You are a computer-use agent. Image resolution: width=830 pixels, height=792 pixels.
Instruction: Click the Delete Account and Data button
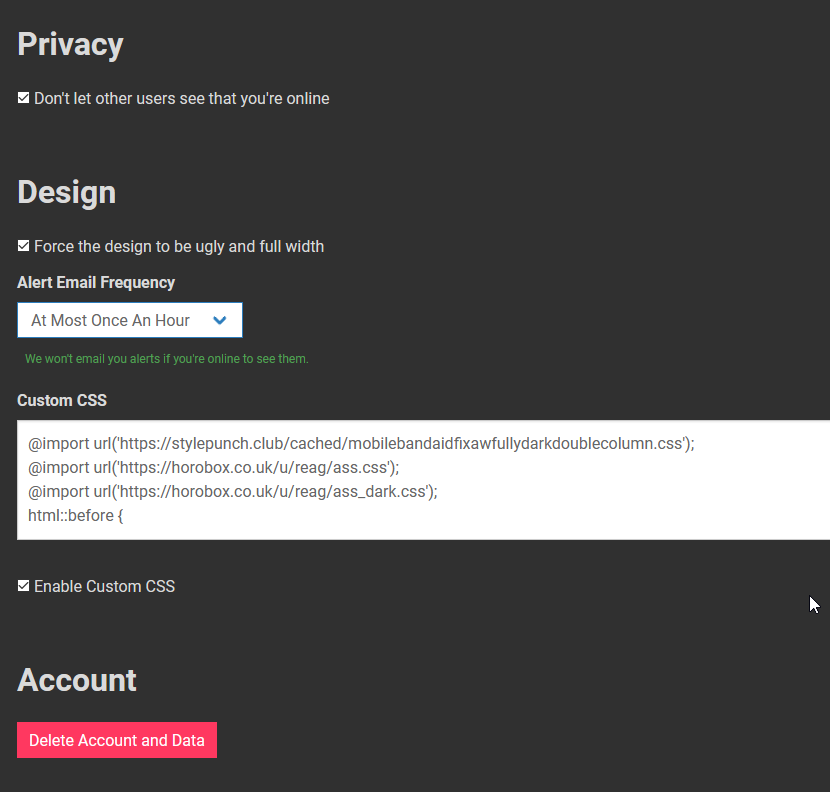(x=117, y=740)
